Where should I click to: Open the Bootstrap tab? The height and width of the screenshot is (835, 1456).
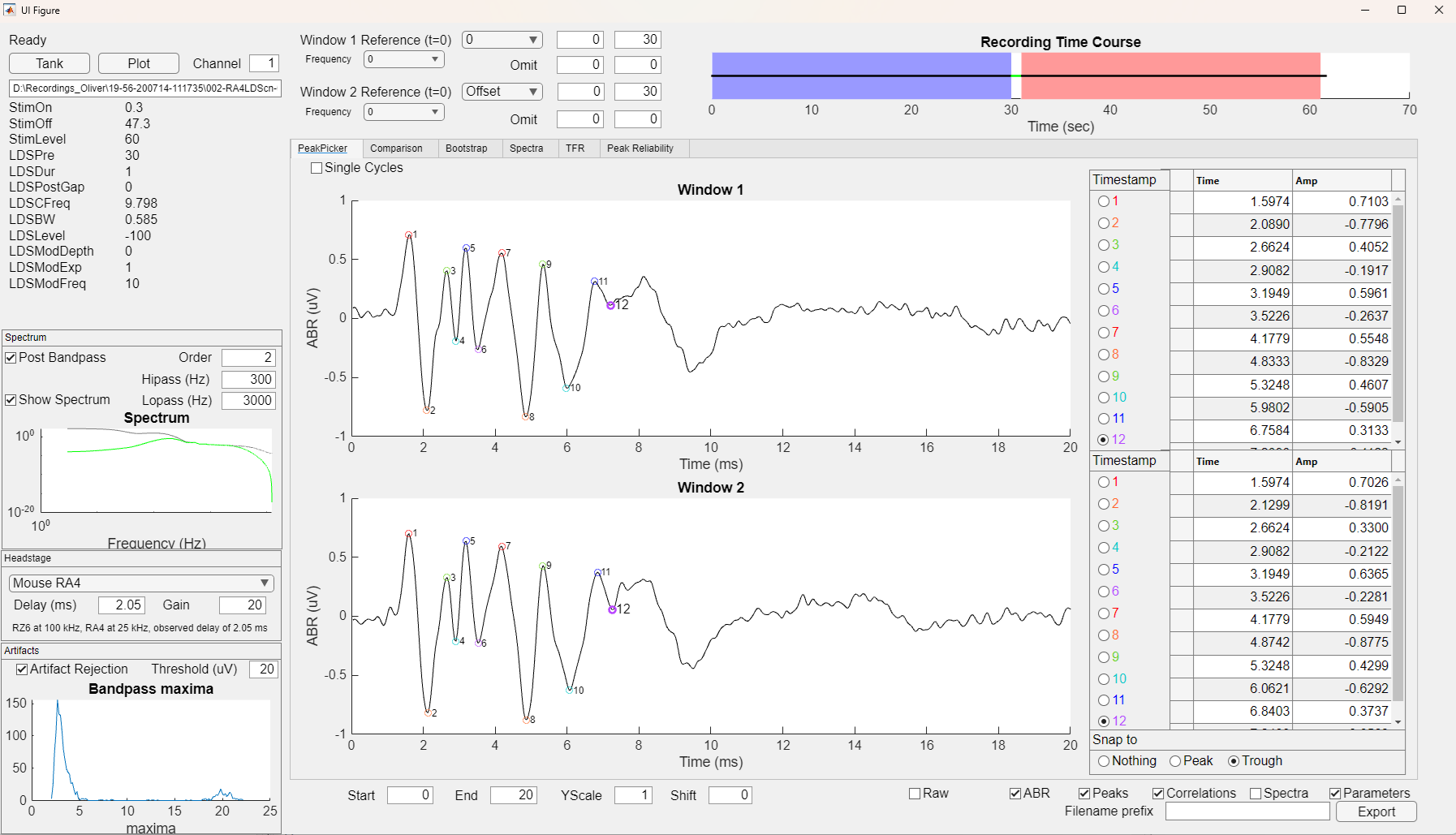click(x=467, y=148)
